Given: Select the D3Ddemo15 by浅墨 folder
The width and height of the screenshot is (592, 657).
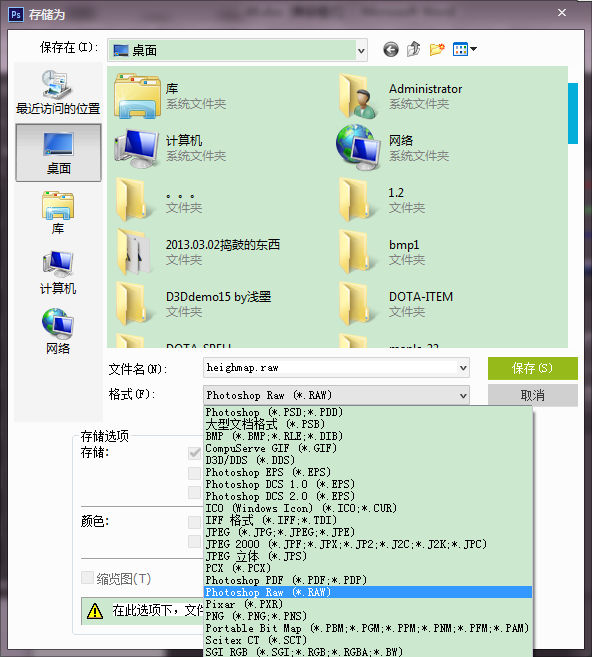Looking at the screenshot, I should (x=193, y=304).
